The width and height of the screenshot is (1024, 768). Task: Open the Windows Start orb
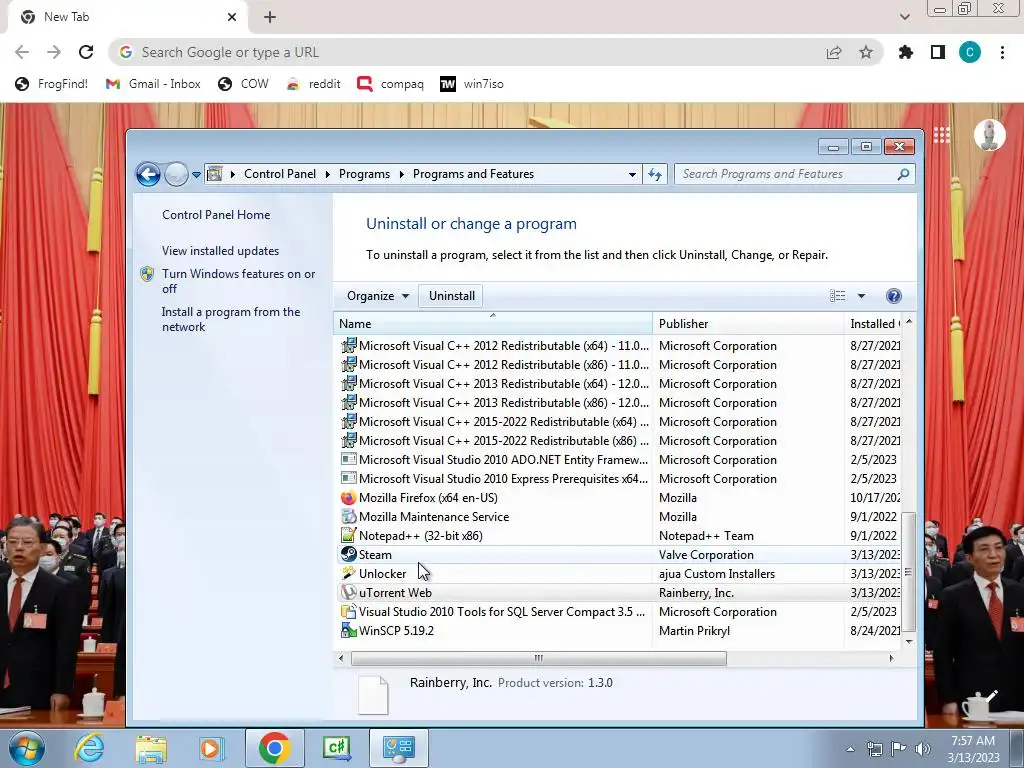click(26, 748)
